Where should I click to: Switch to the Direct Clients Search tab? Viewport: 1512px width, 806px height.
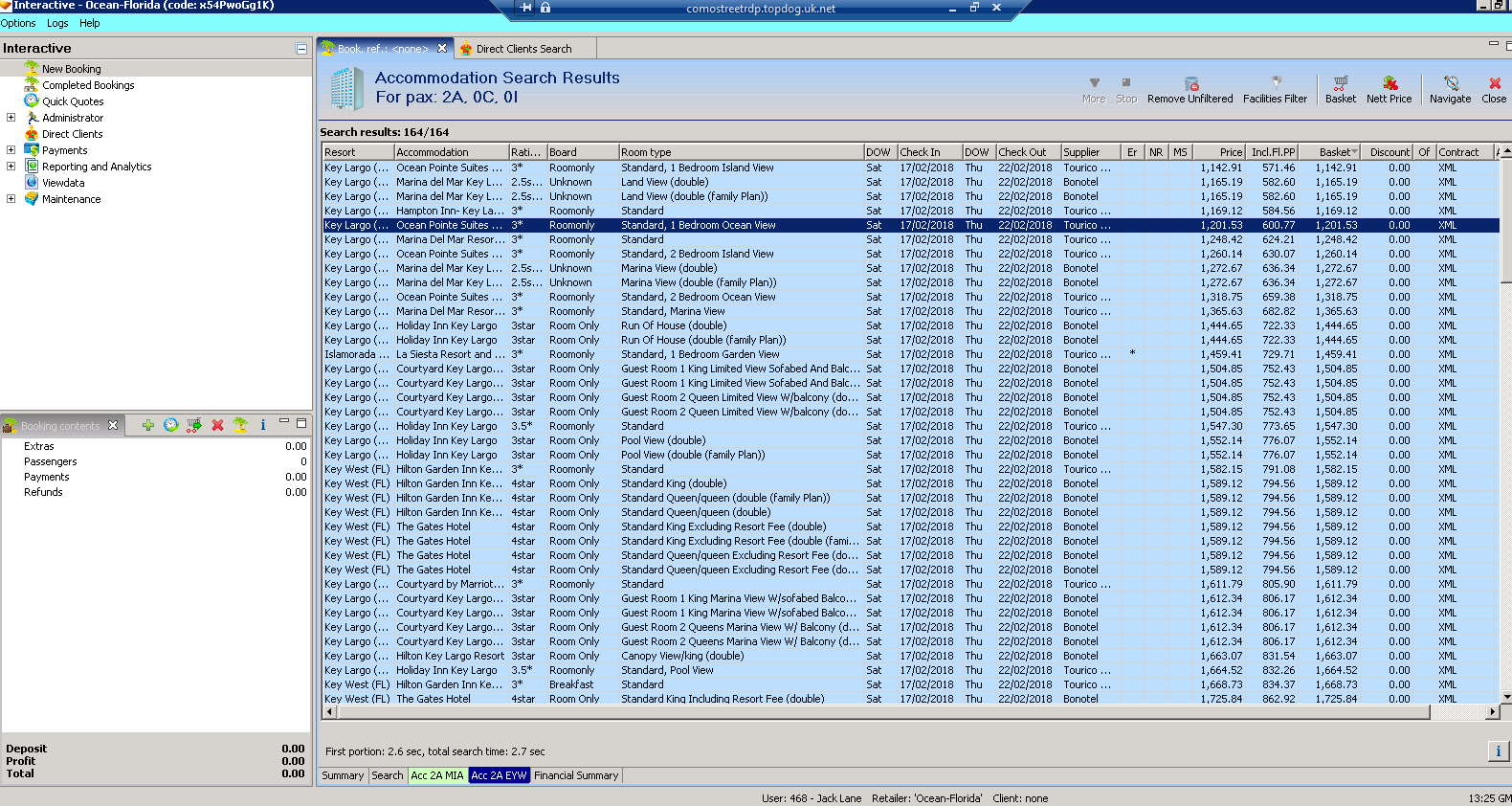click(523, 49)
